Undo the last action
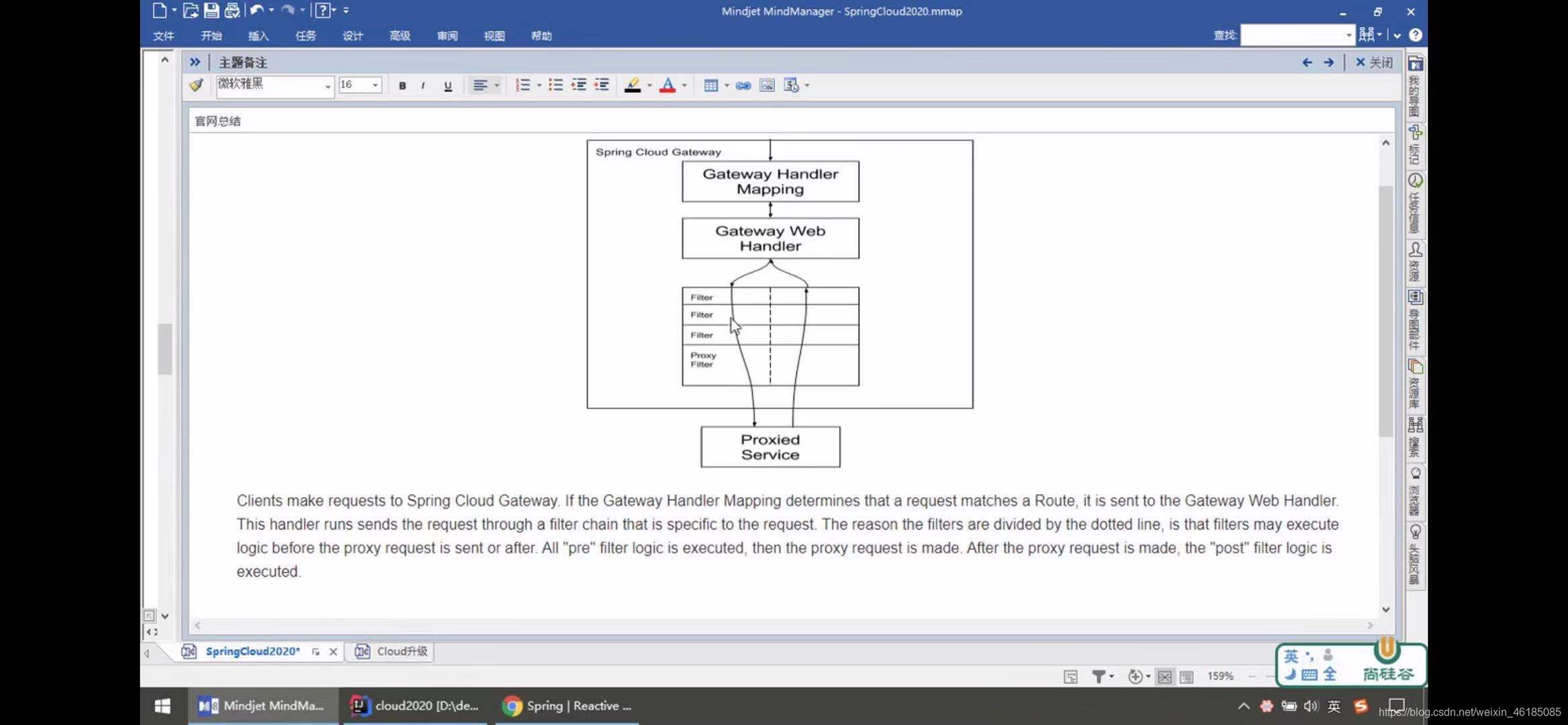The image size is (1568, 725). (x=257, y=10)
